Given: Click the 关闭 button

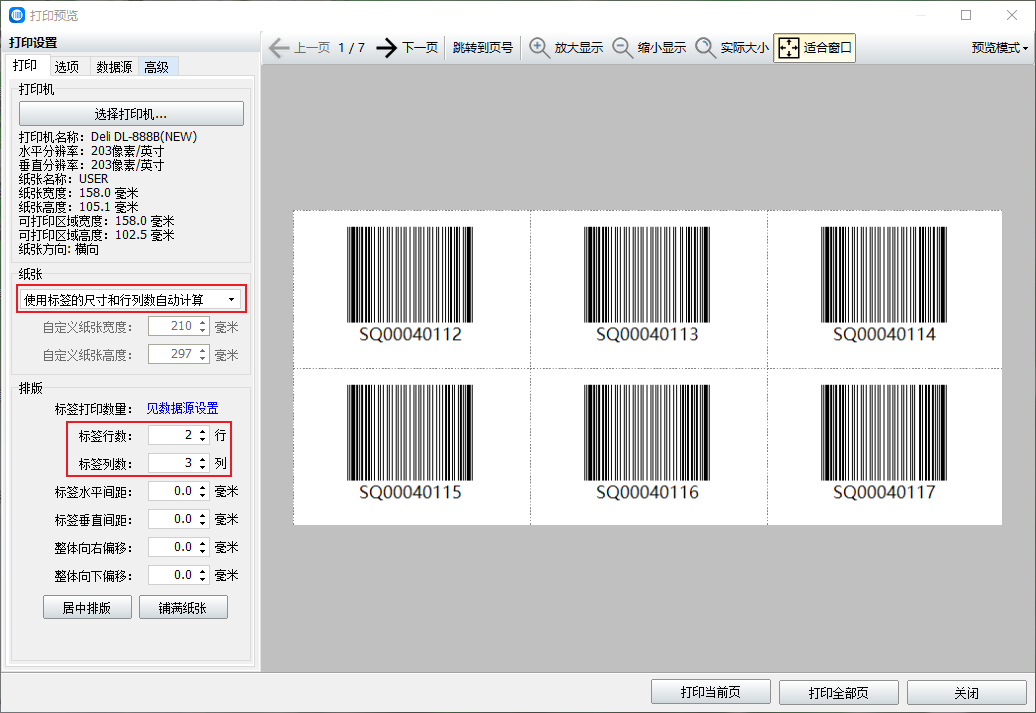Looking at the screenshot, I should coord(967,692).
